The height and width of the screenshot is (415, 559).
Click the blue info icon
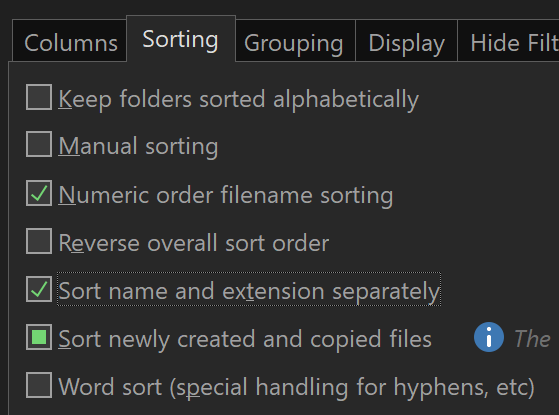click(489, 337)
